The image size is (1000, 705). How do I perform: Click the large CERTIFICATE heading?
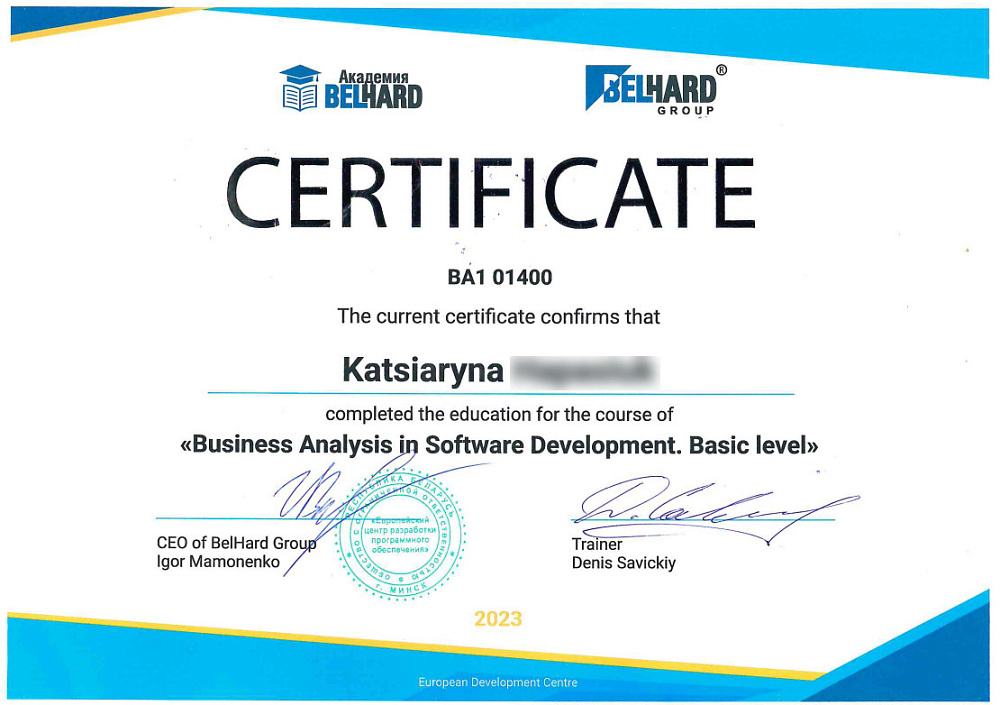point(490,193)
